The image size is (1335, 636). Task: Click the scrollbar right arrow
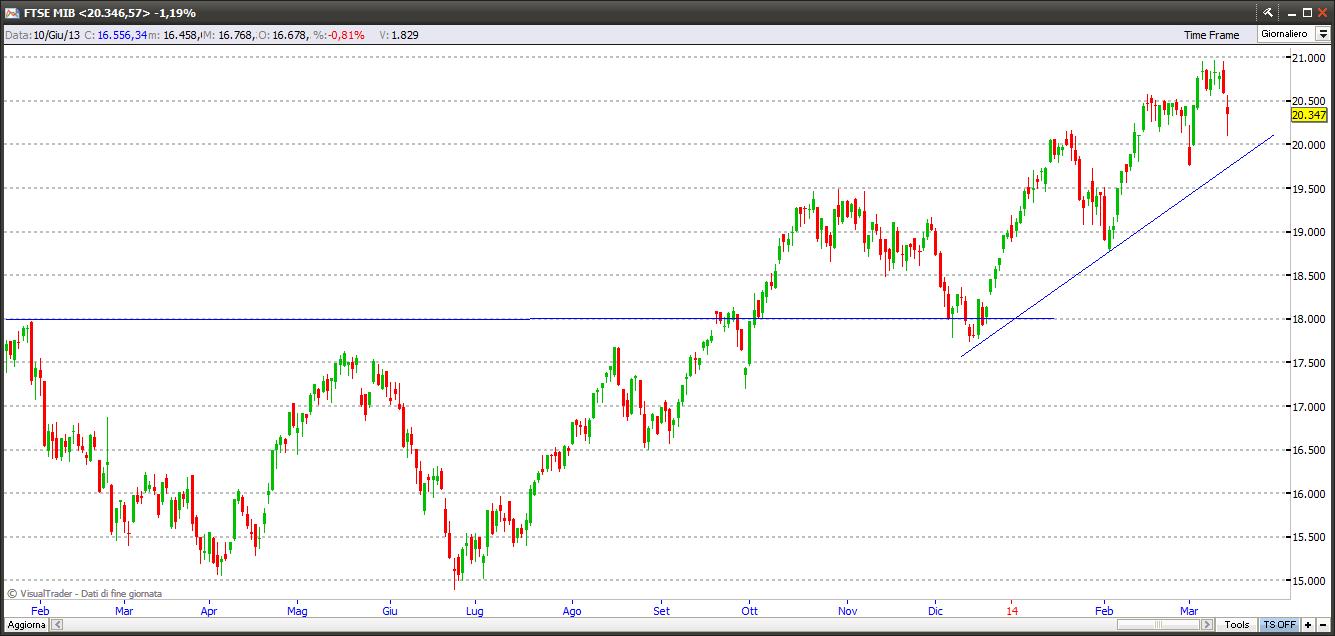tap(1208, 625)
